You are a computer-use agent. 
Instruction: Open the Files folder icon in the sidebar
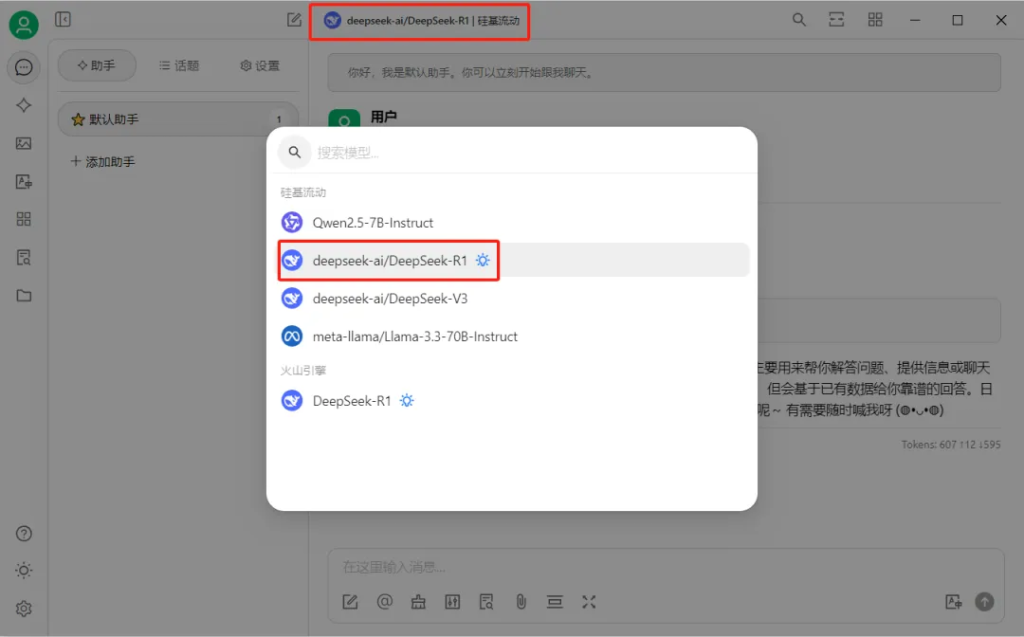pyautogui.click(x=24, y=294)
